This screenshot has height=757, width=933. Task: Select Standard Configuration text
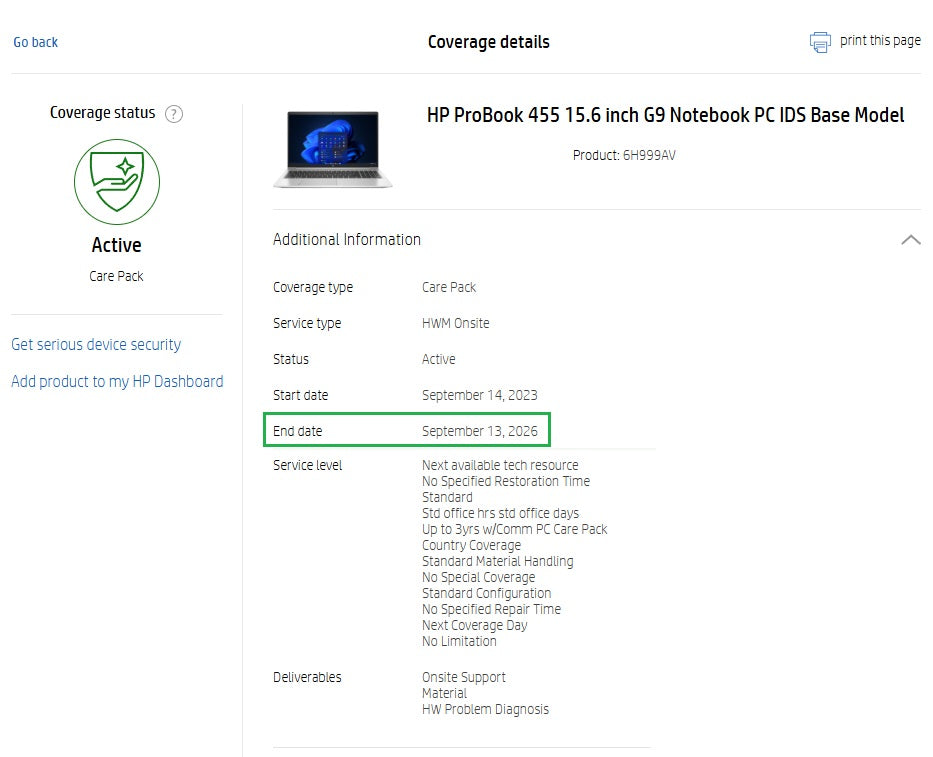(x=487, y=594)
